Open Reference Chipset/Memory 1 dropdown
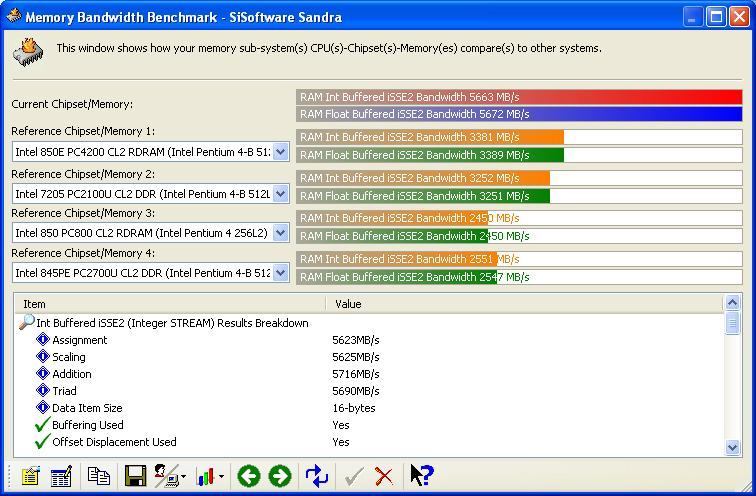 point(281,152)
